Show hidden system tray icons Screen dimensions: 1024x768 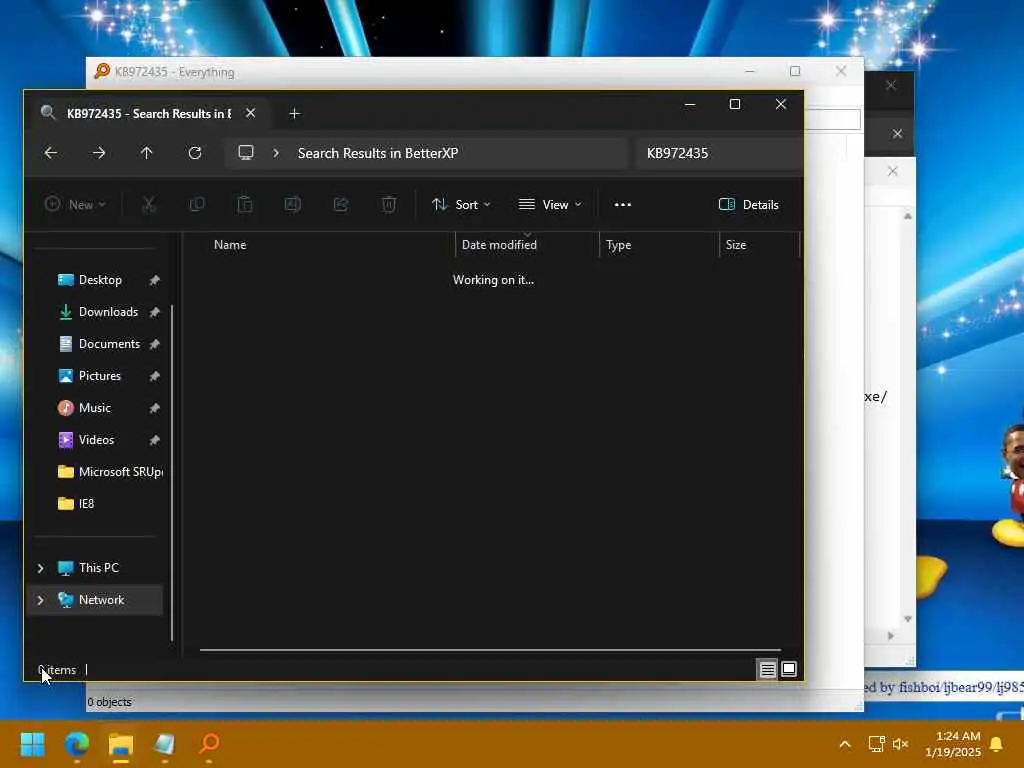844,744
